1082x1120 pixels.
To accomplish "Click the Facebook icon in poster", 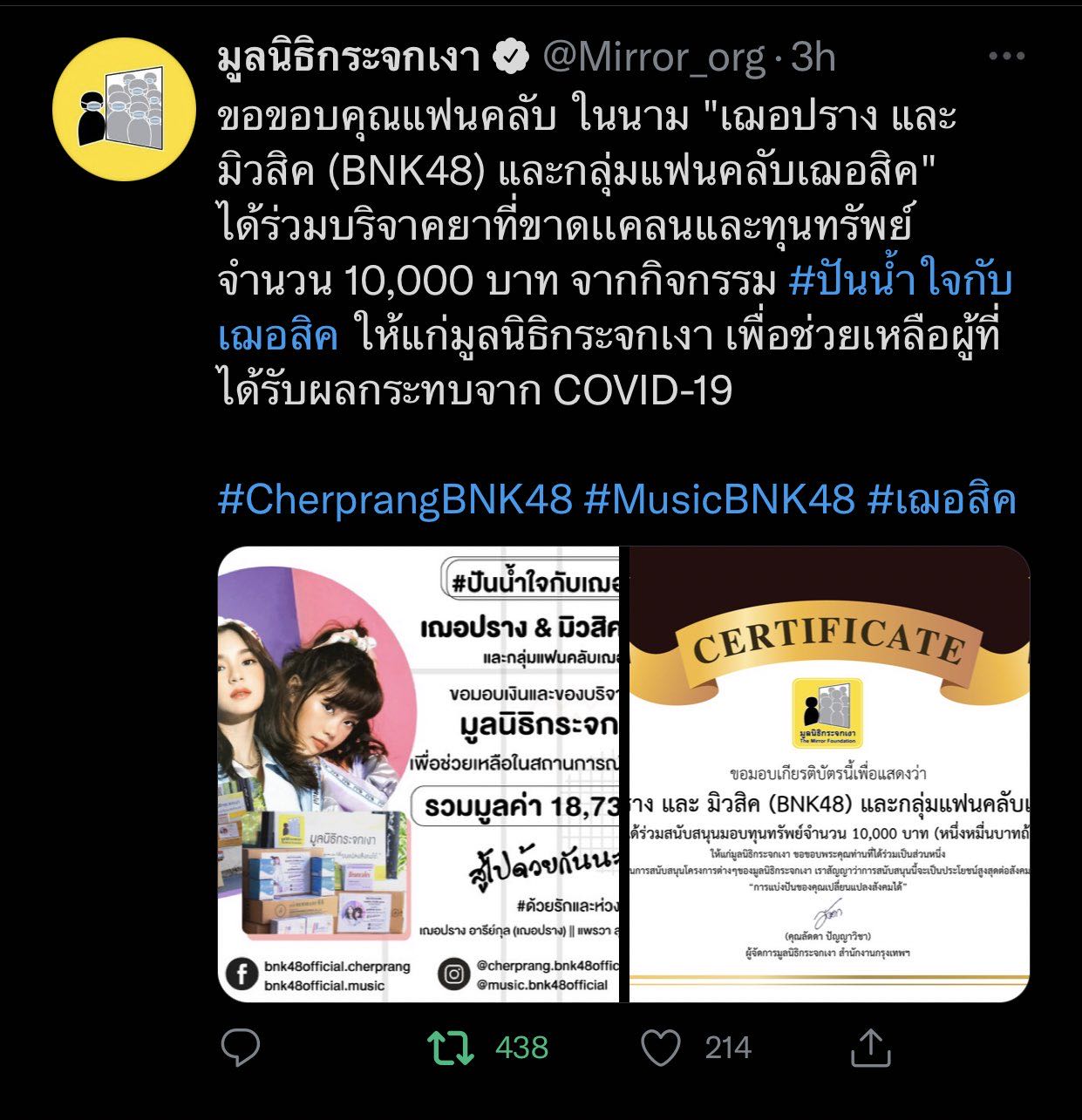I will click(242, 974).
